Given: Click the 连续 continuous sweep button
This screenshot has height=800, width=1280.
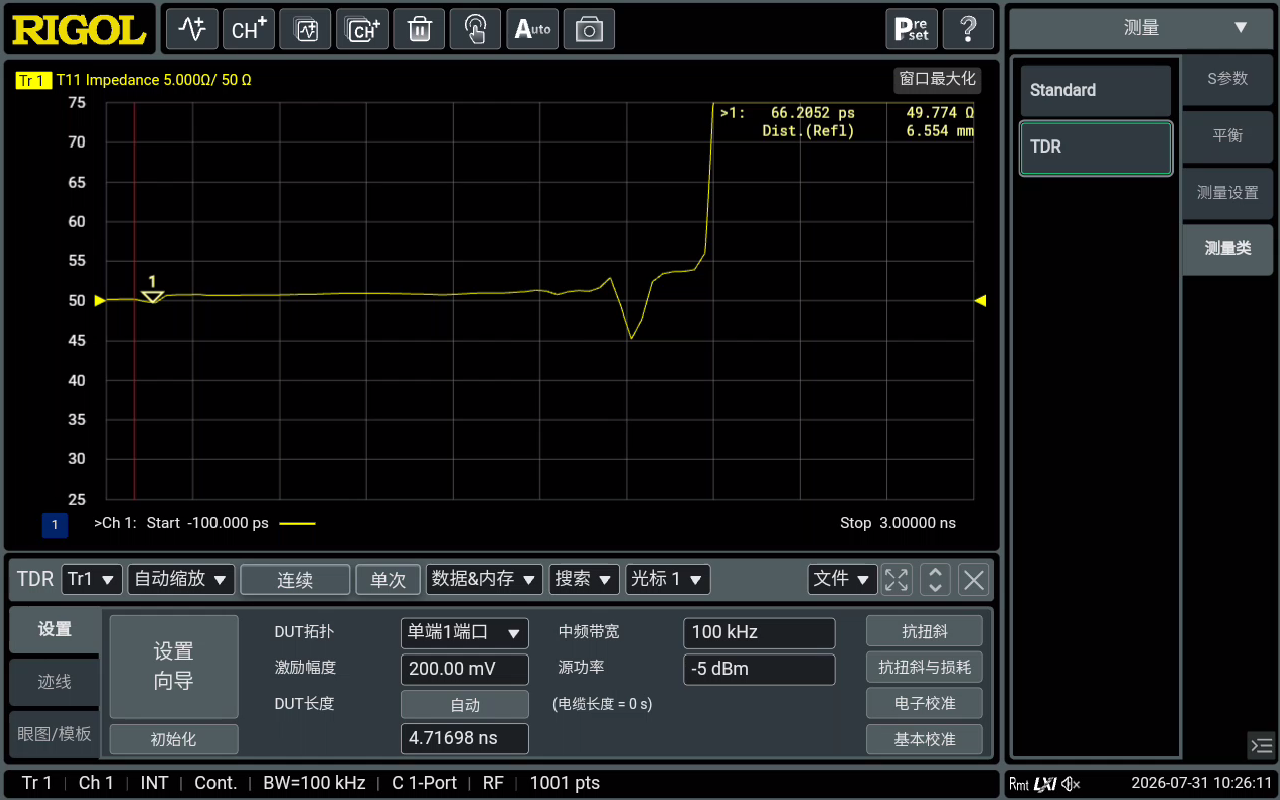Looking at the screenshot, I should (295, 580).
